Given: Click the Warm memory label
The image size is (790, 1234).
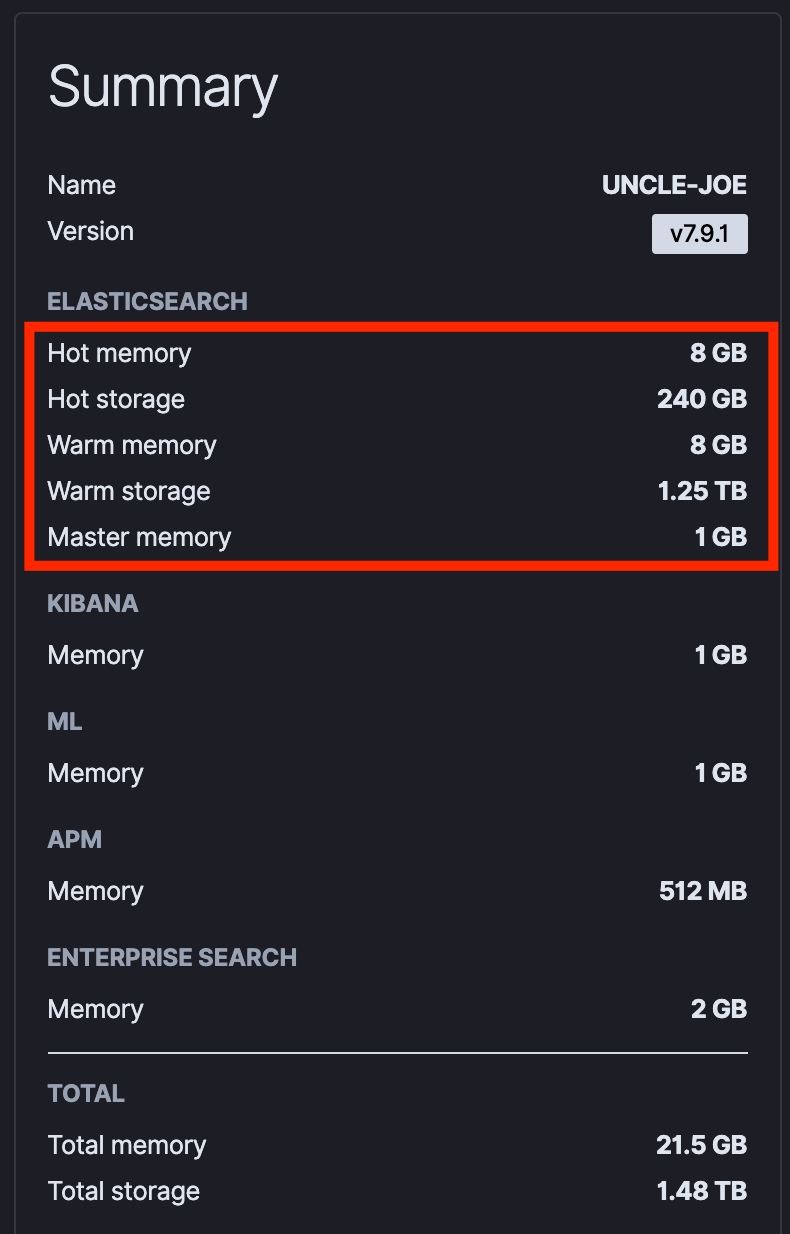Looking at the screenshot, I should (x=132, y=445).
